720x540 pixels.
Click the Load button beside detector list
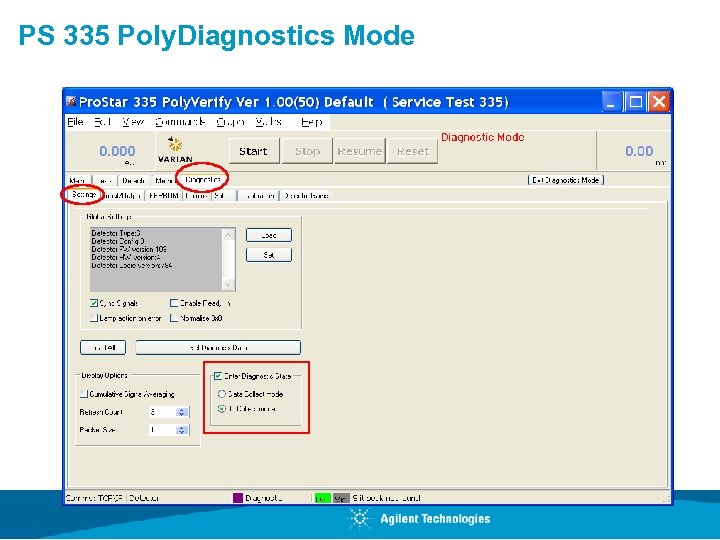[x=269, y=235]
